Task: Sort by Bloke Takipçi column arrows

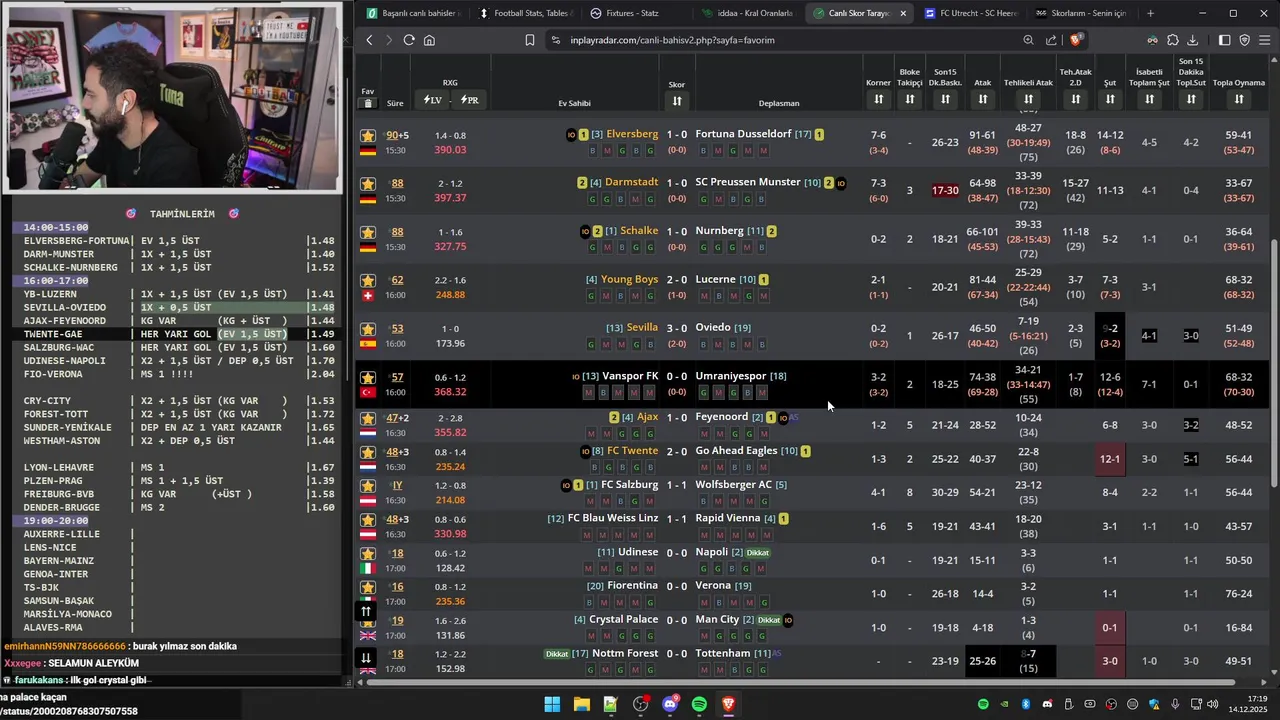Action: tap(910, 99)
